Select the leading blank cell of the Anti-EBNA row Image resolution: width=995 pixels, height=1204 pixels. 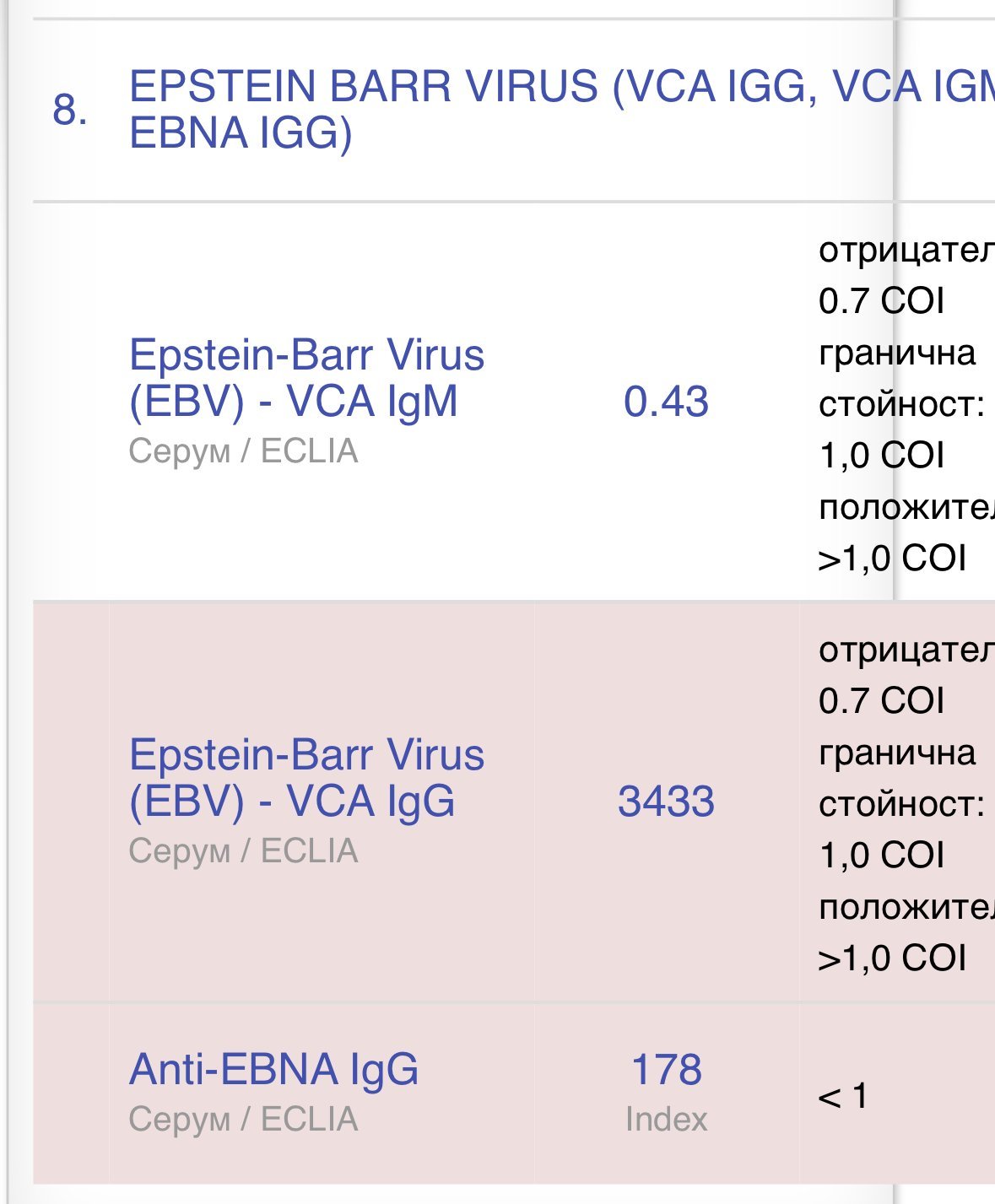point(71,1093)
